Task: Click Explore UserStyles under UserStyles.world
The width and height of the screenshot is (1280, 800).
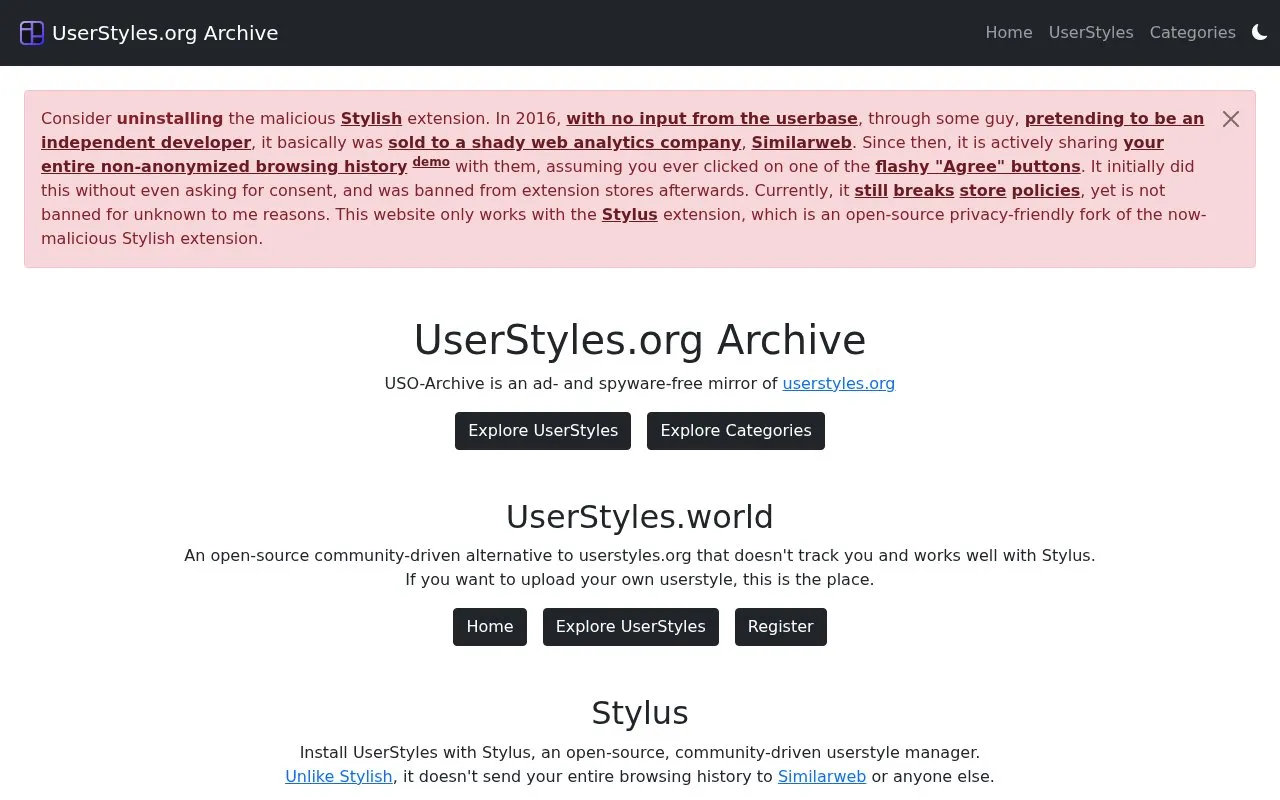Action: pyautogui.click(x=631, y=627)
